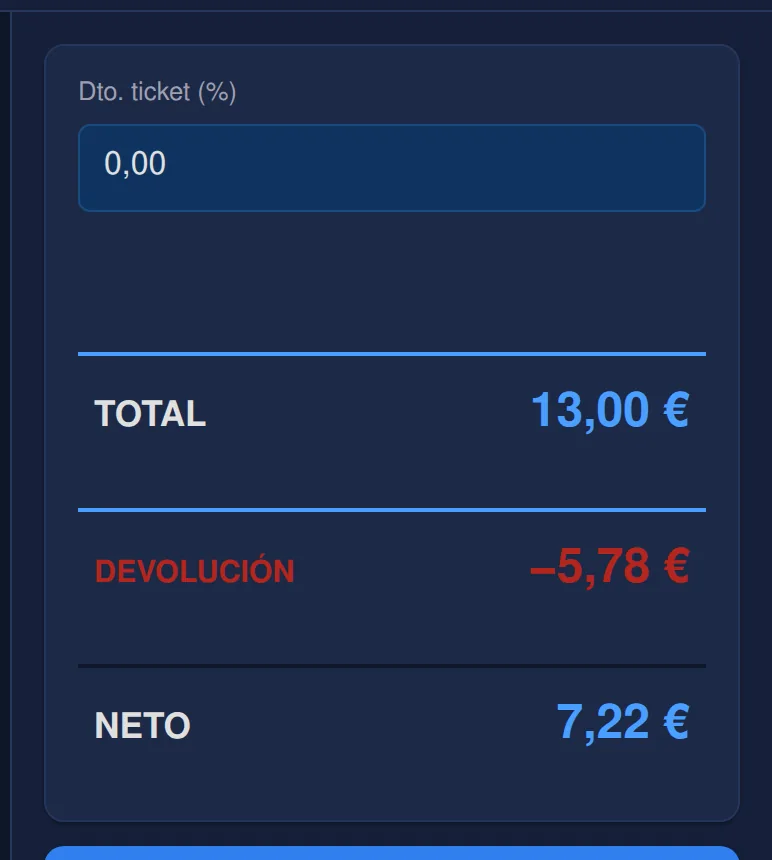The height and width of the screenshot is (860, 772).
Task: Select the 0,00 discount value text
Action: (x=135, y=163)
